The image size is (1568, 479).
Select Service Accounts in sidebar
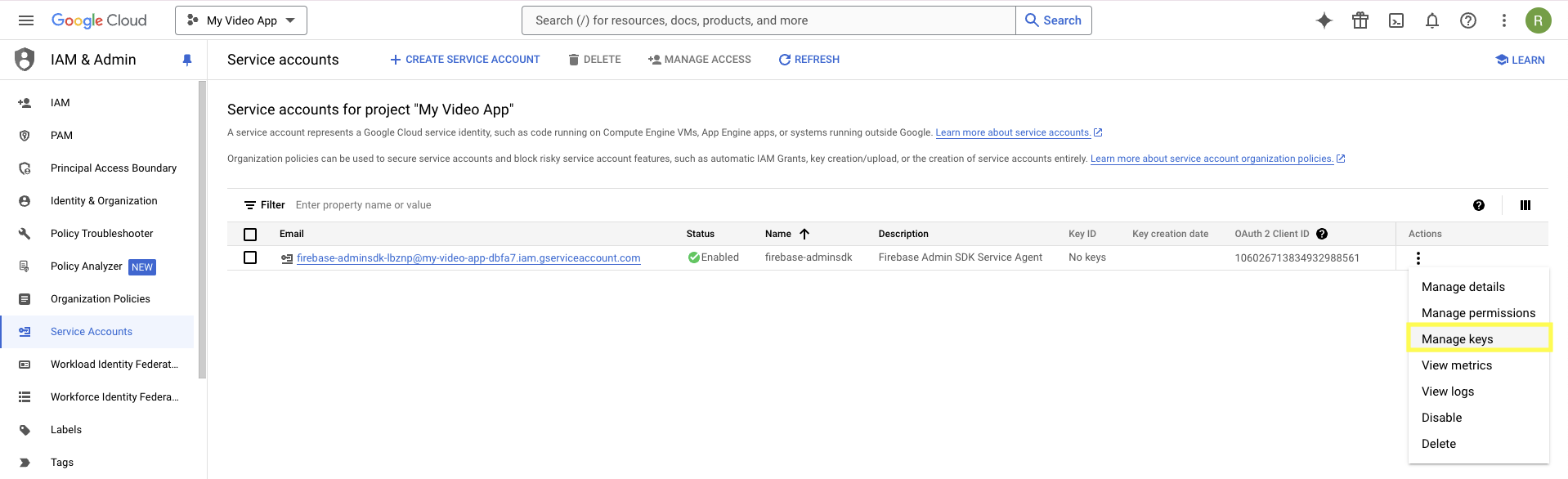click(97, 332)
